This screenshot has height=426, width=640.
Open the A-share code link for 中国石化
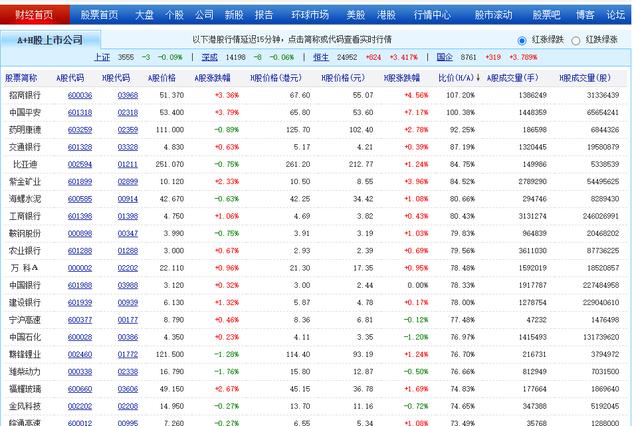point(80,337)
